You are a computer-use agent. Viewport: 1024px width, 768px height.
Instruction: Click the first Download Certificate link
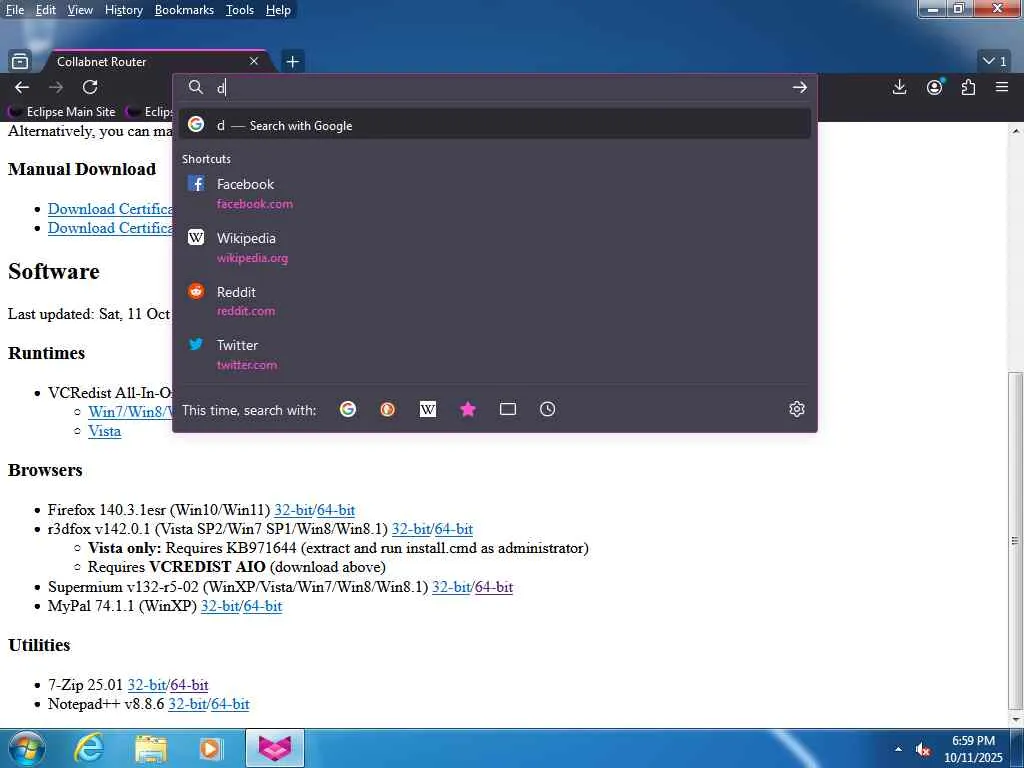pos(110,209)
